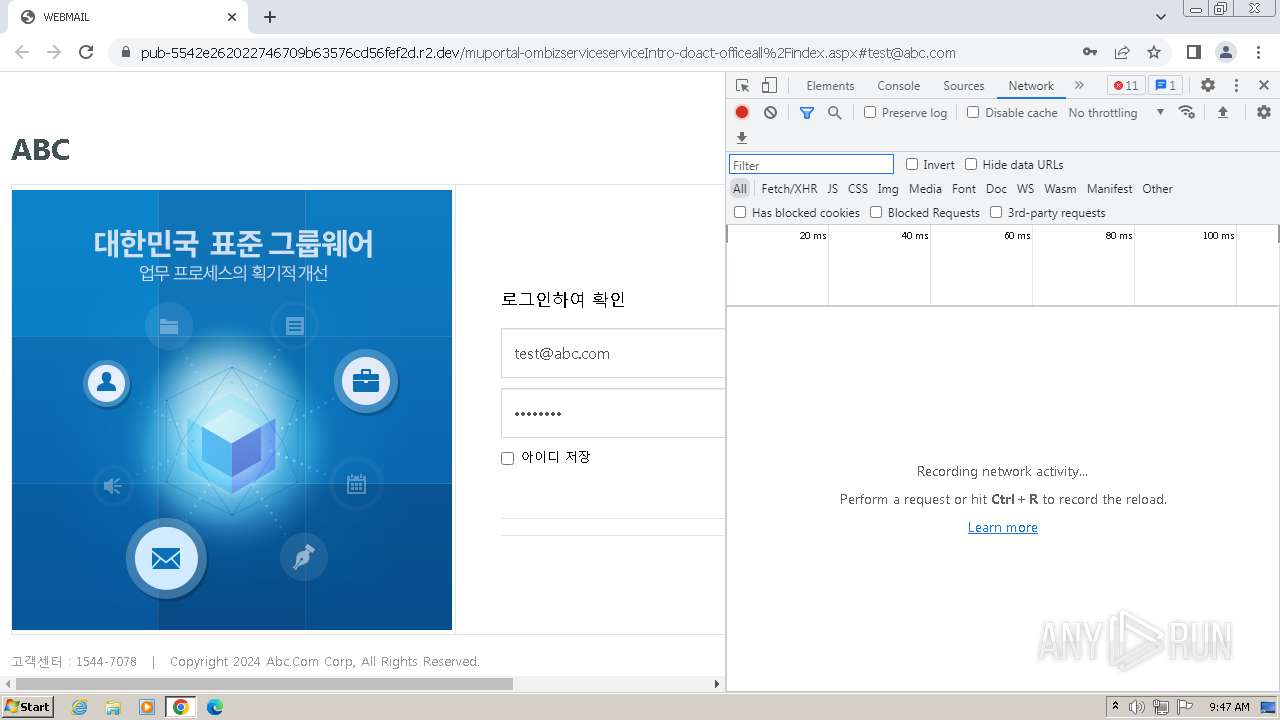Open the Learn more link

[x=1002, y=527]
